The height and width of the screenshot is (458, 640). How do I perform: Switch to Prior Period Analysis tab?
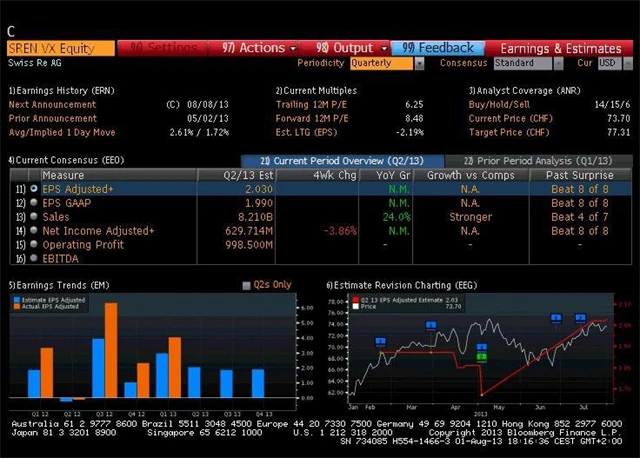(x=535, y=160)
